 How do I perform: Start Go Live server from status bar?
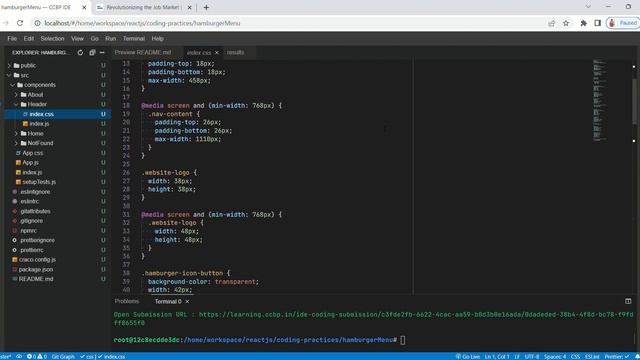468,357
